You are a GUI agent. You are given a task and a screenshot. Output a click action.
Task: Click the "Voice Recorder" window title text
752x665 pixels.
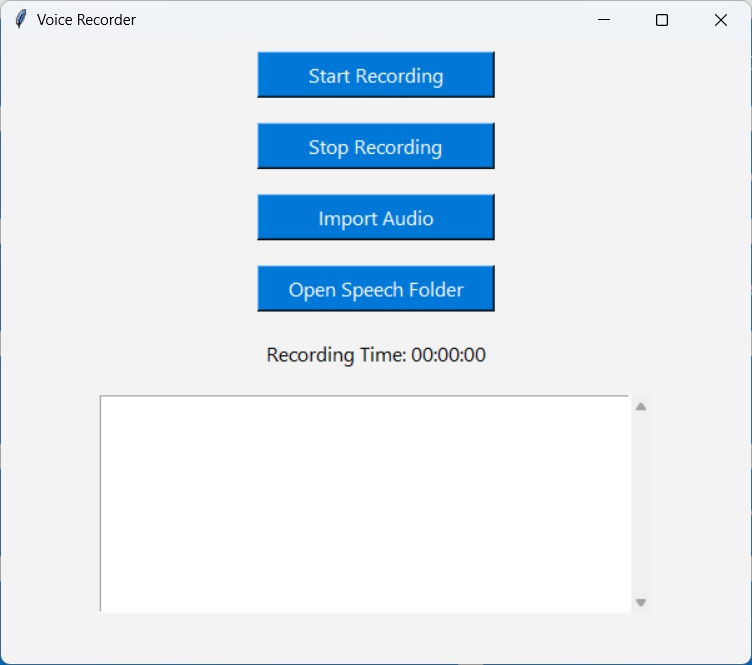coord(86,20)
